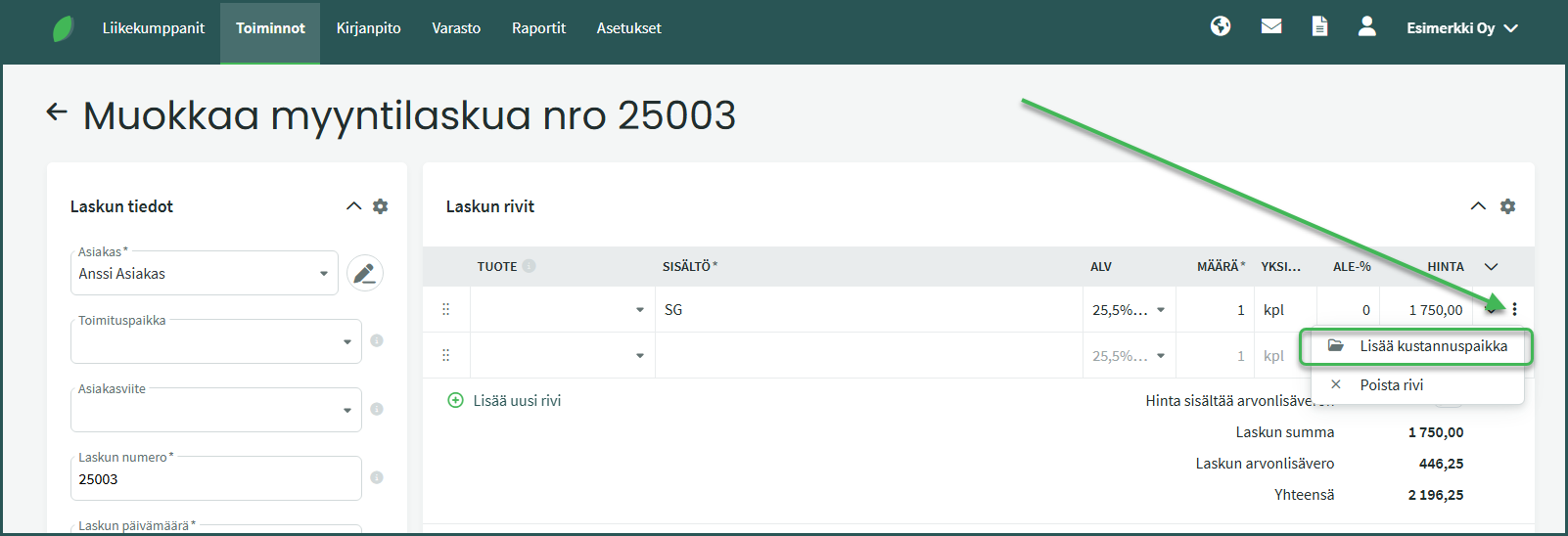The width and height of the screenshot is (1568, 536).
Task: Open the Kirjanpito navigation tab
Action: tap(368, 28)
